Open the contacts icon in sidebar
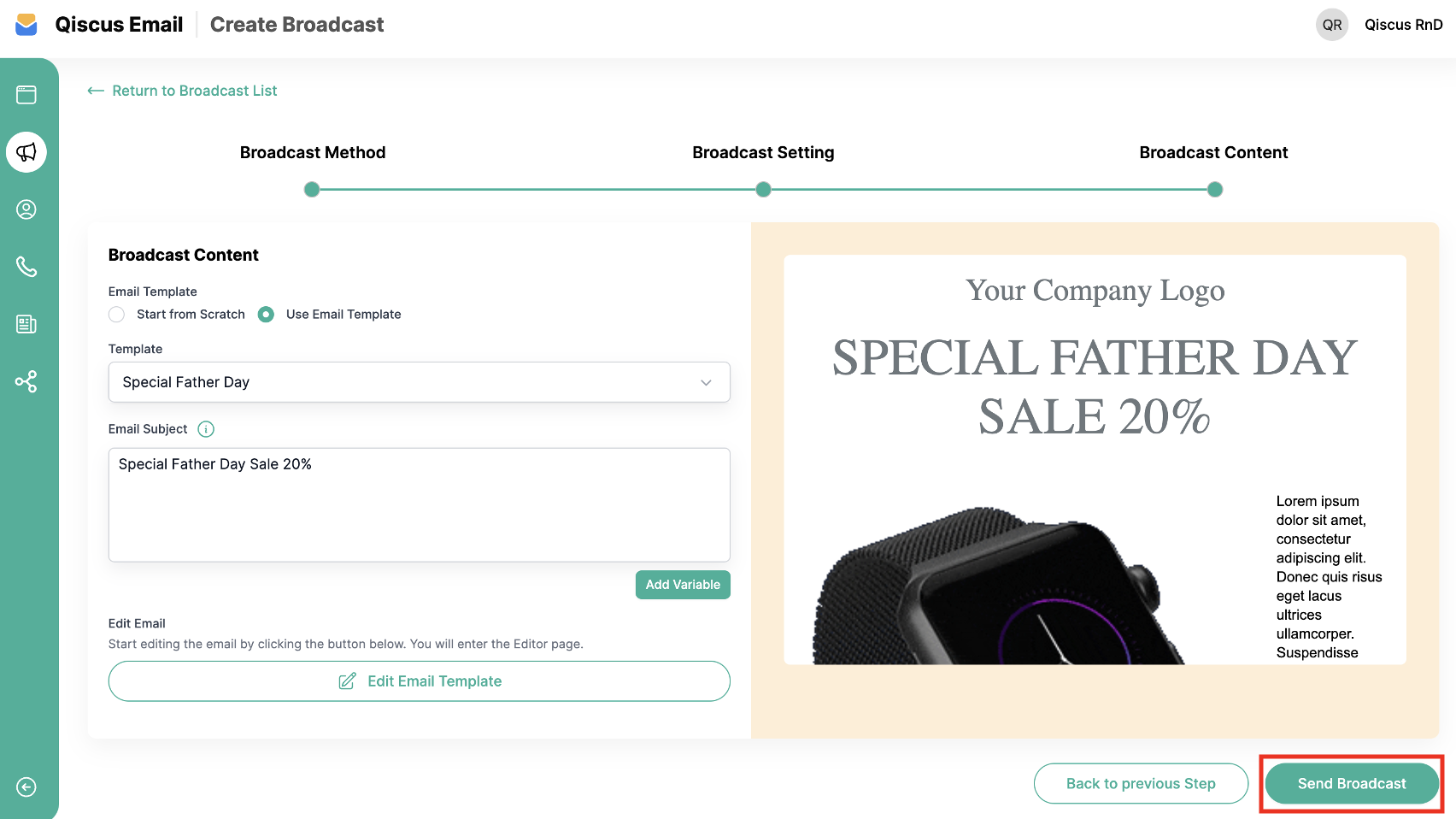1456x819 pixels. click(26, 209)
